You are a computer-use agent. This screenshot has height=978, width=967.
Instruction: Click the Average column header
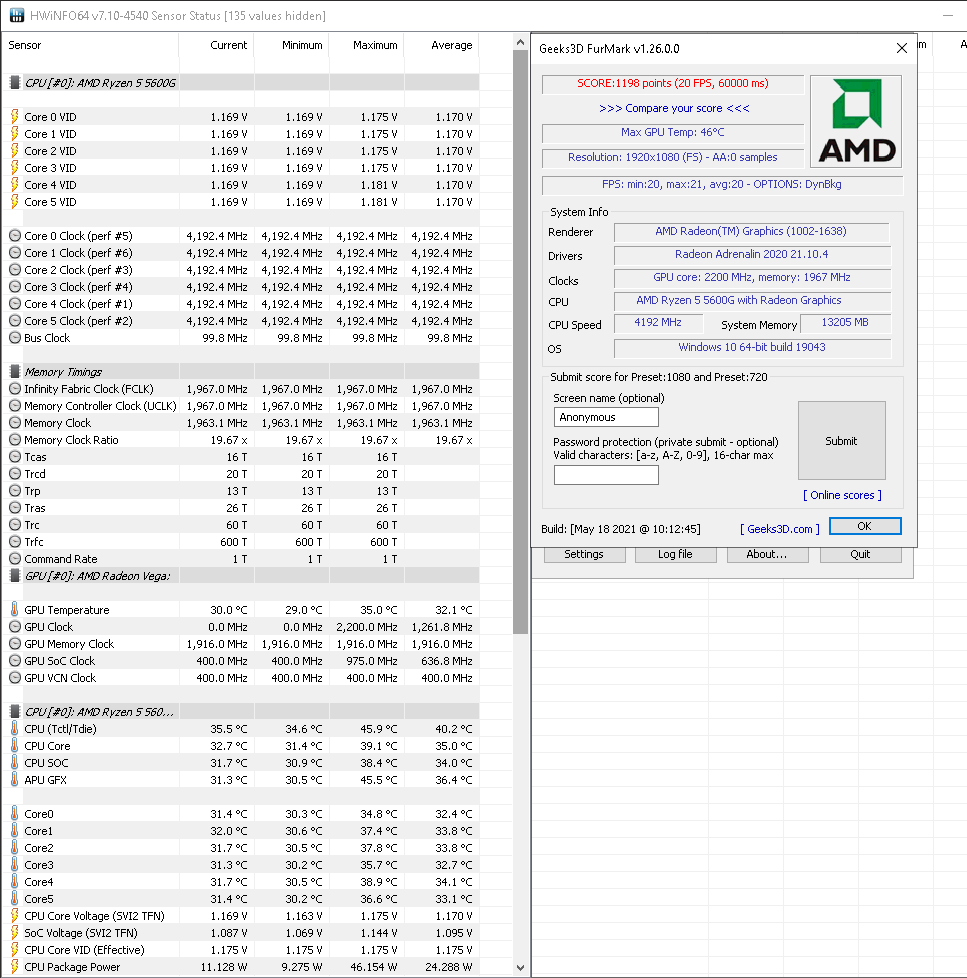[452, 45]
